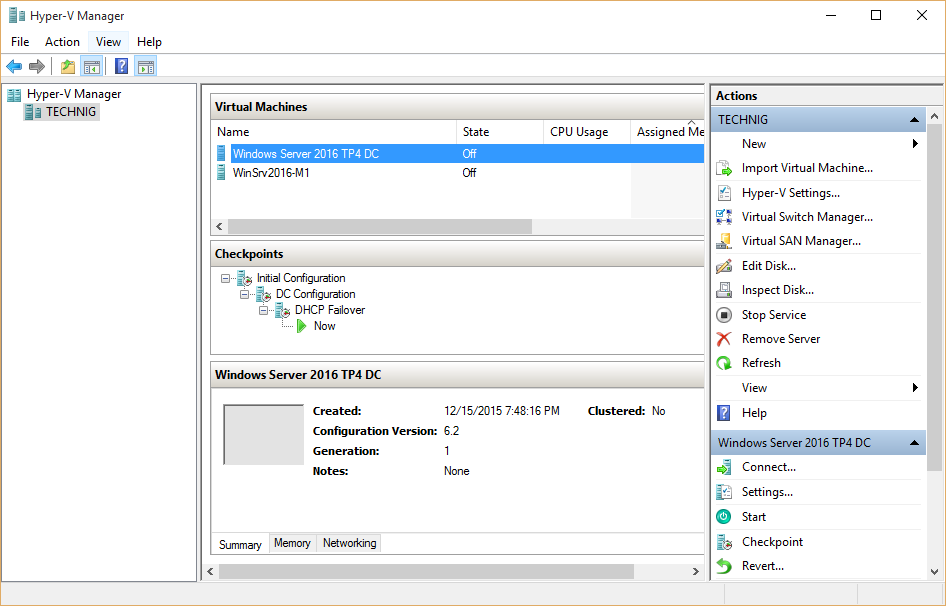Collapse Windows Server 2016 TP4 DC actions section
The height and width of the screenshot is (606, 946).
[x=915, y=443]
